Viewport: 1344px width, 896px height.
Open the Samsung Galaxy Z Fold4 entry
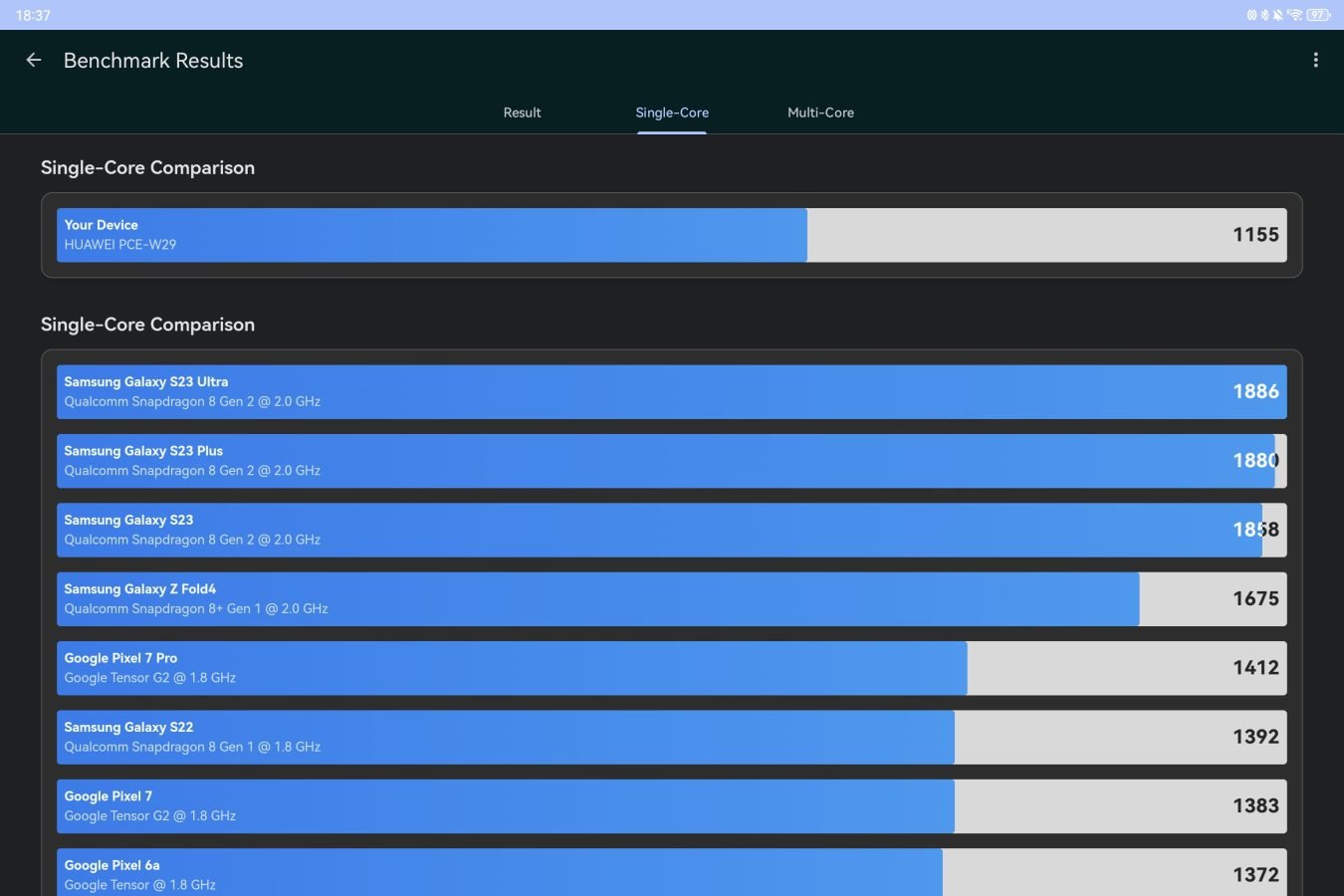[x=672, y=599]
